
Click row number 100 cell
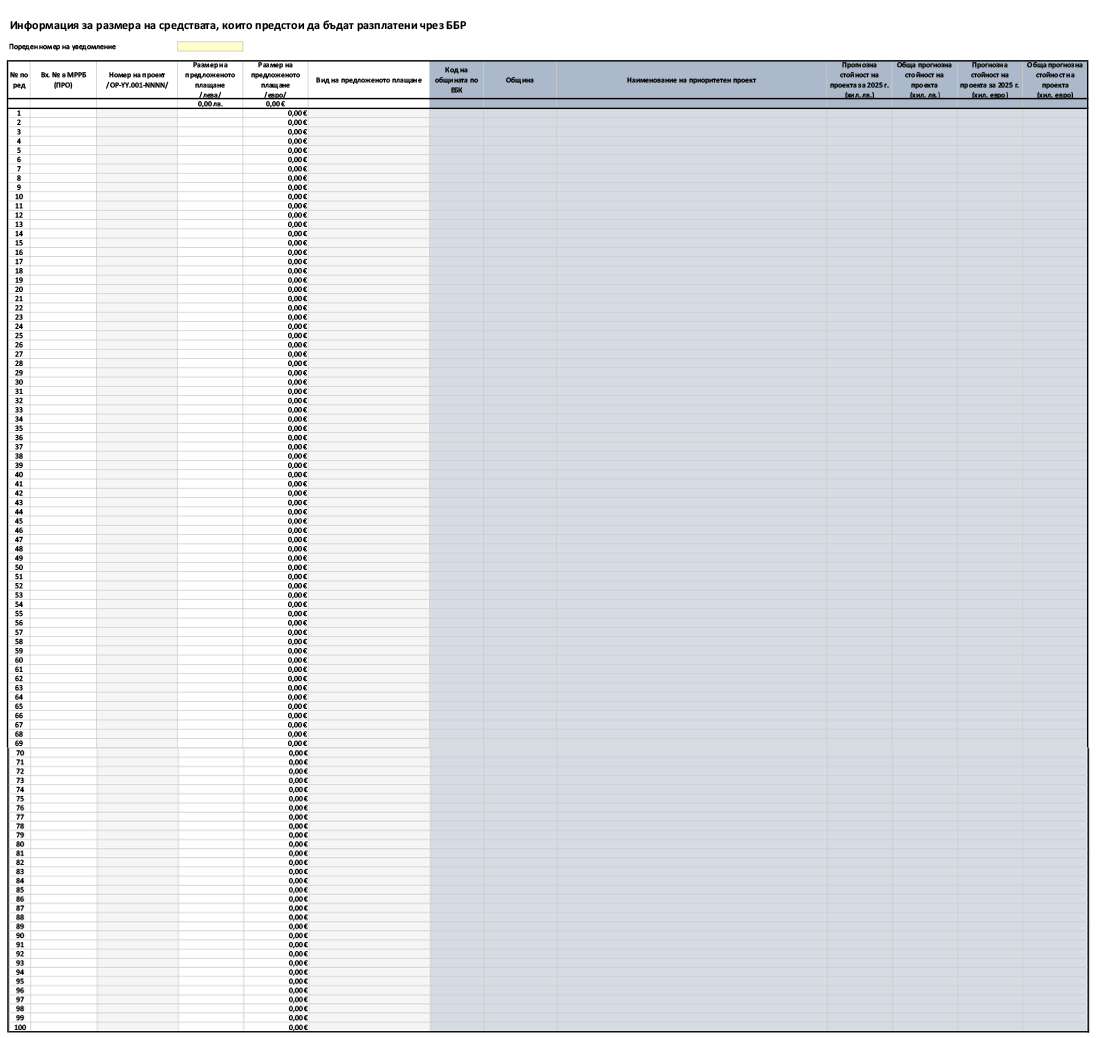pos(18,1026)
